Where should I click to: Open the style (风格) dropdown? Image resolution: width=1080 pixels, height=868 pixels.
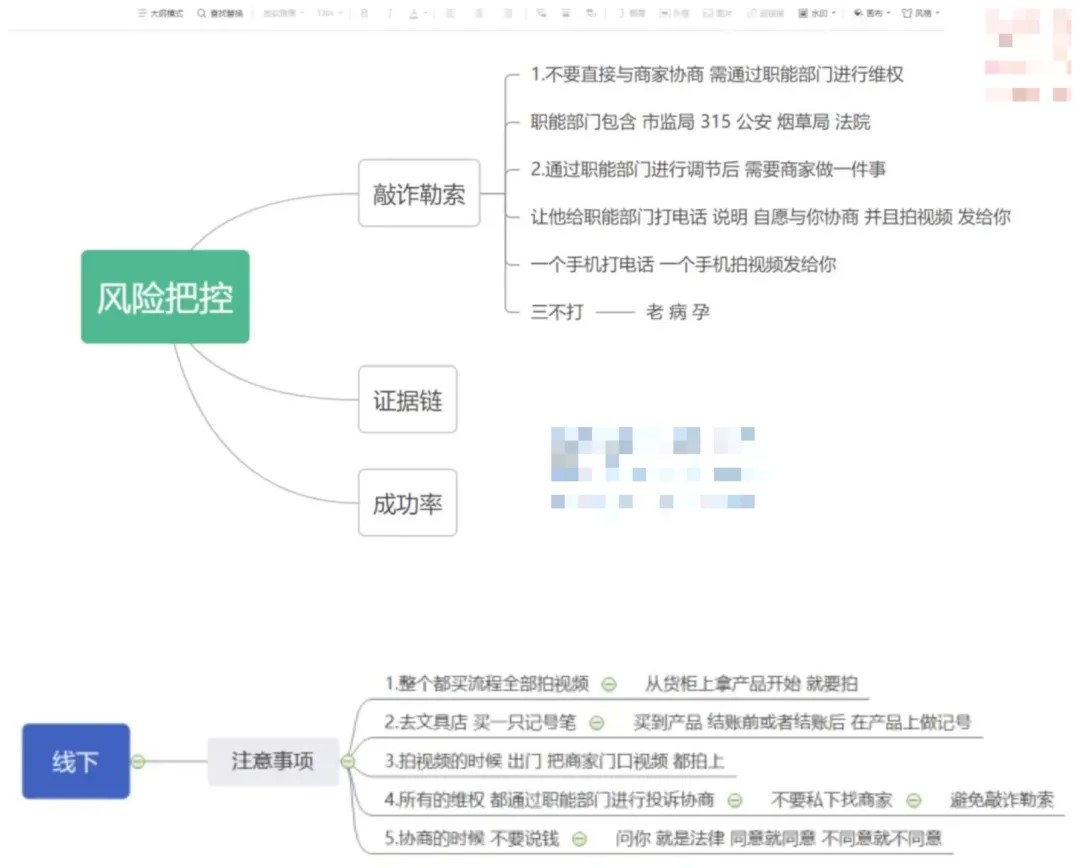click(x=920, y=13)
